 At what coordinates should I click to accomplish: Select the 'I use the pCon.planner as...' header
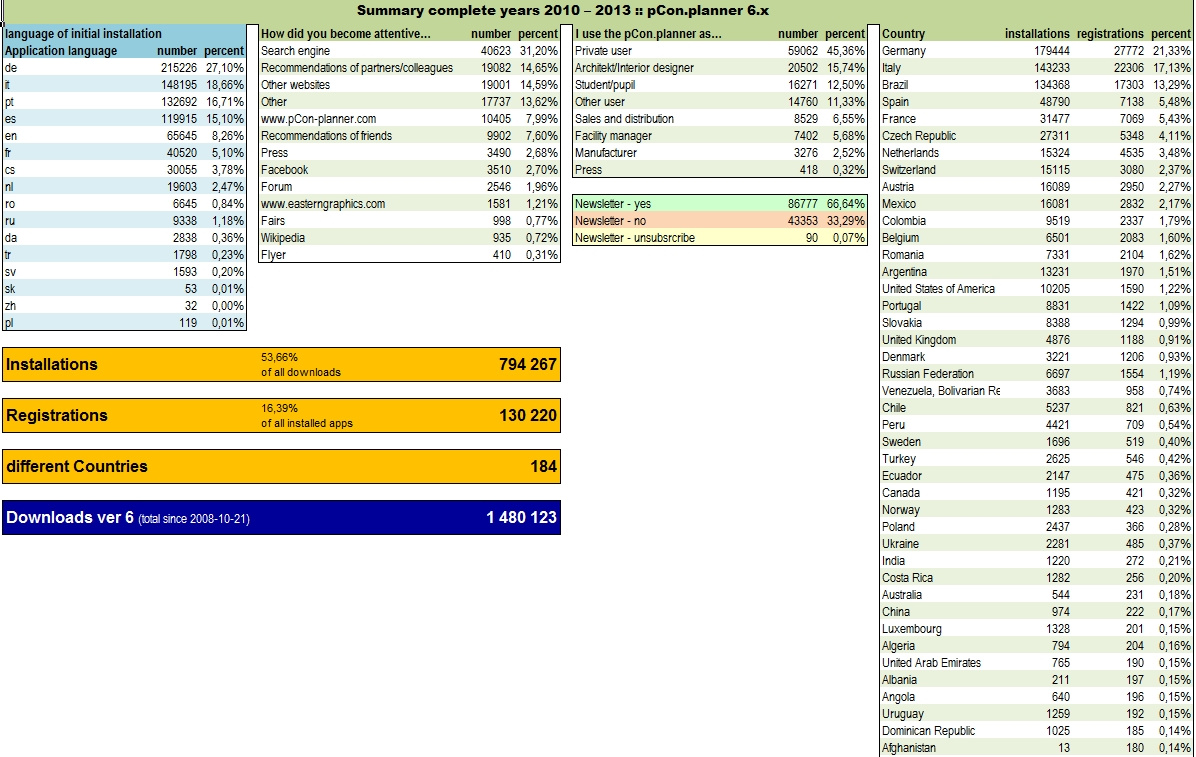click(x=649, y=33)
